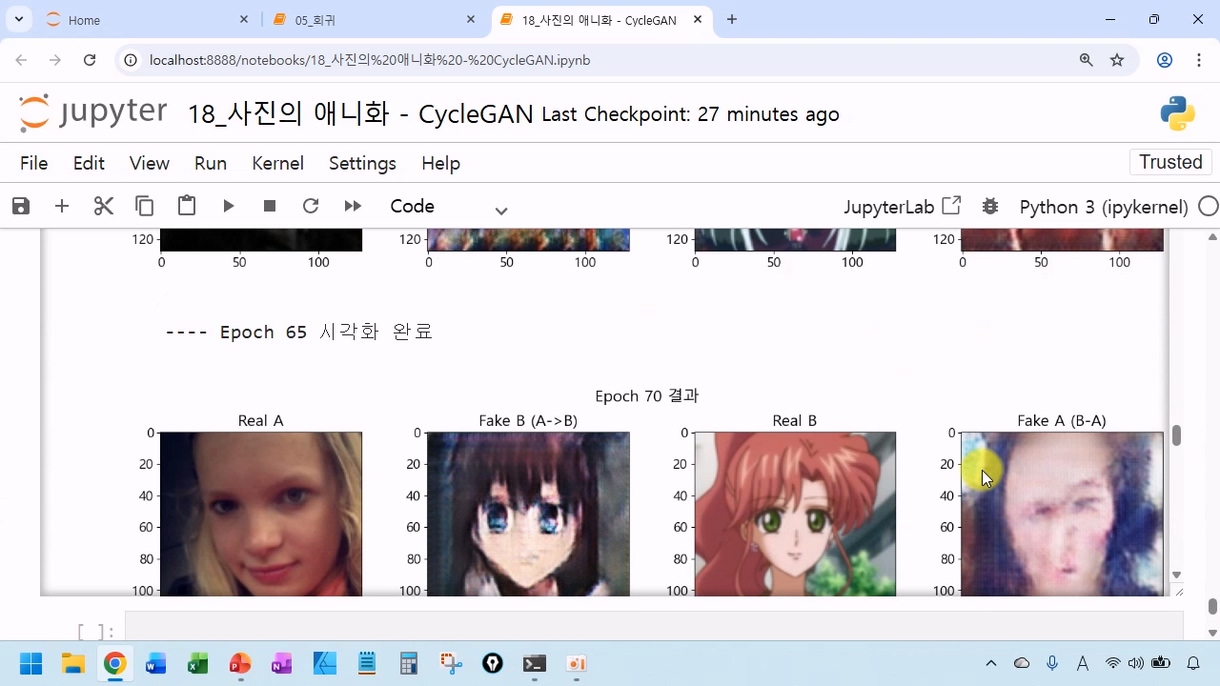Run the selected cell
Viewport: 1220px width, 686px height.
(x=229, y=206)
